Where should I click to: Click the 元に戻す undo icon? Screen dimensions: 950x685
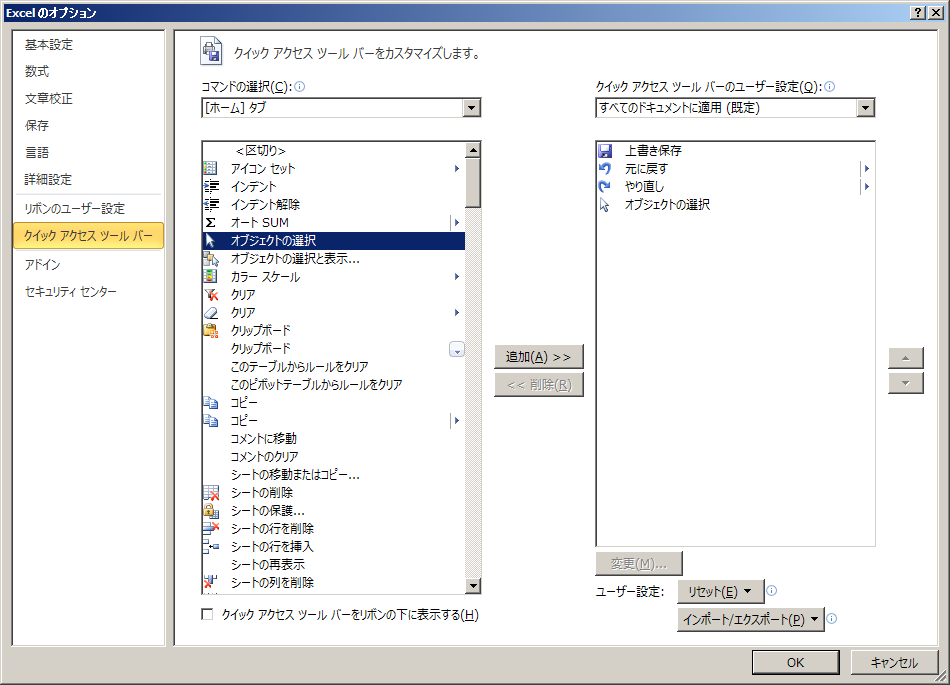[x=605, y=168]
